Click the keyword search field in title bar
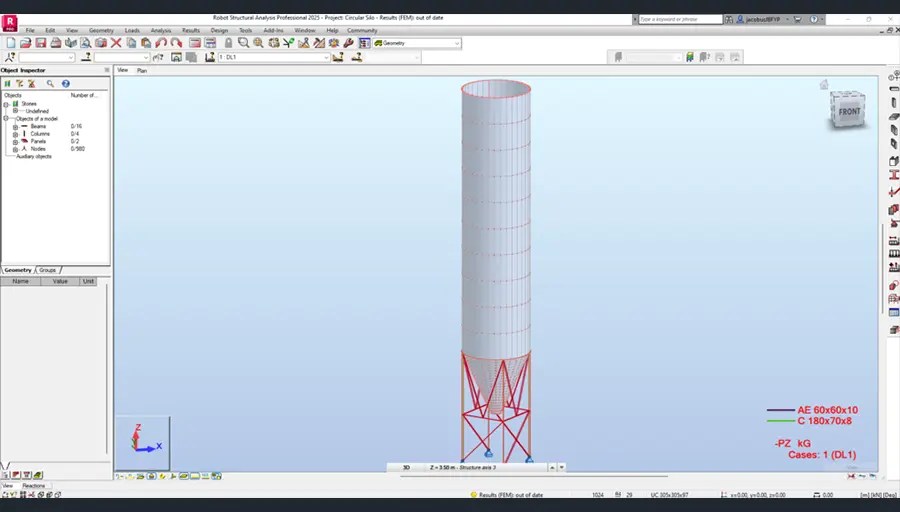The image size is (900, 512). [x=680, y=19]
